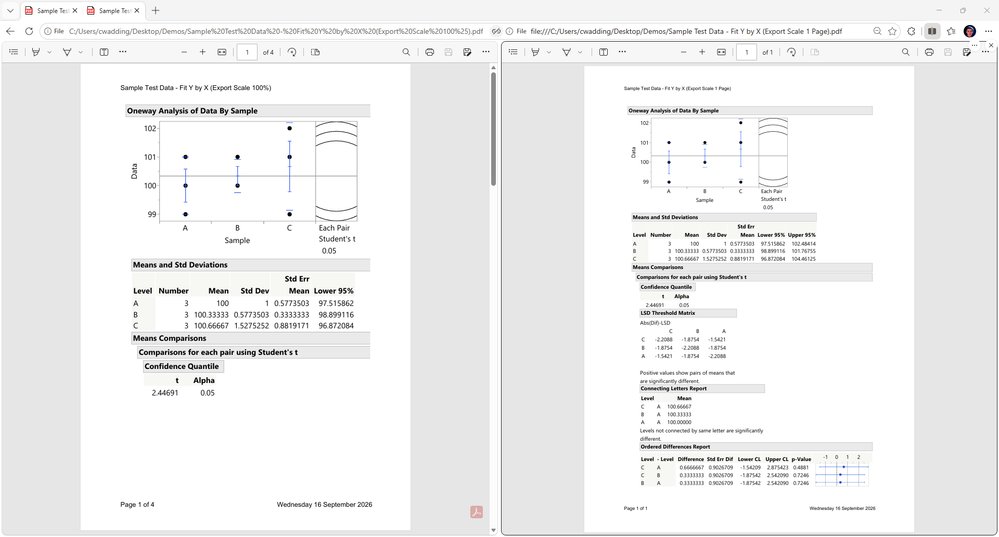Screen dimensions: 999x537
Task: Select the Draw pen tool in the 1-page PDF toolbar
Action: (x=566, y=52)
